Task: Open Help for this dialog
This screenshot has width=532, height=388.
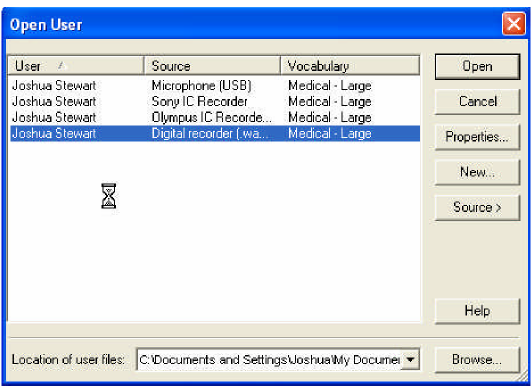Action: pos(477,311)
